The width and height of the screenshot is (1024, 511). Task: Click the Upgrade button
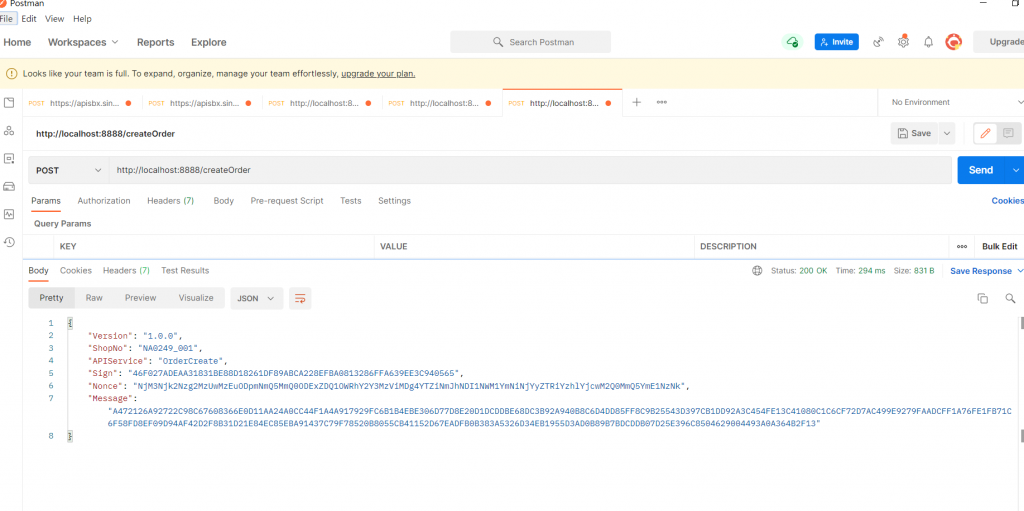pos(999,42)
